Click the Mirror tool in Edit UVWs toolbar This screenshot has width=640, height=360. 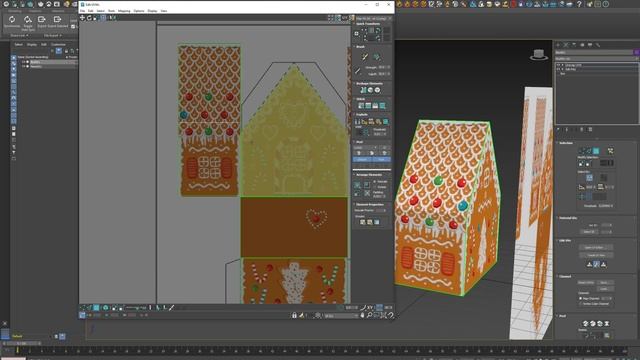pos(111,18)
